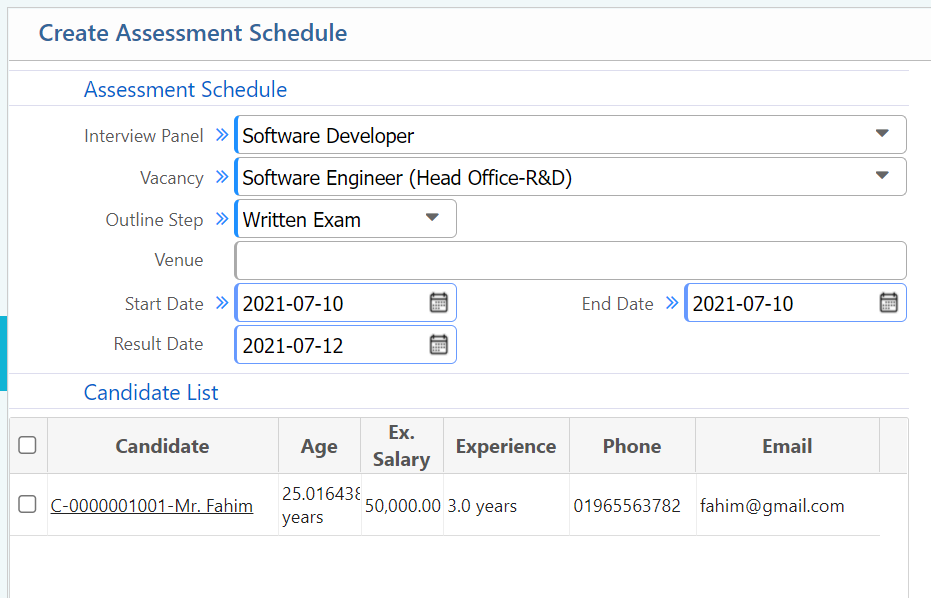Click the chevron icon beside Vacancy label
The height and width of the screenshot is (598, 931).
point(222,177)
